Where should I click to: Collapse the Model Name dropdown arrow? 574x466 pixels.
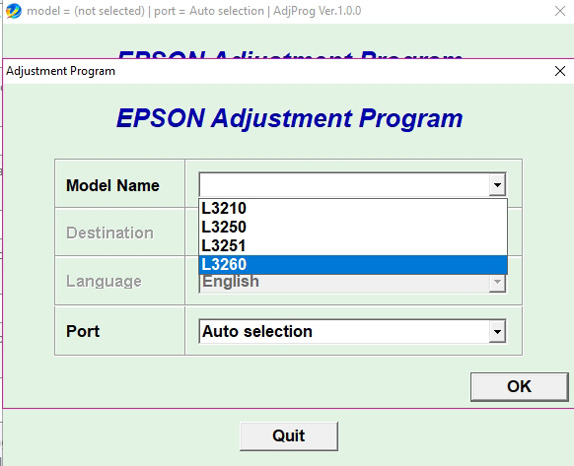[x=497, y=184]
